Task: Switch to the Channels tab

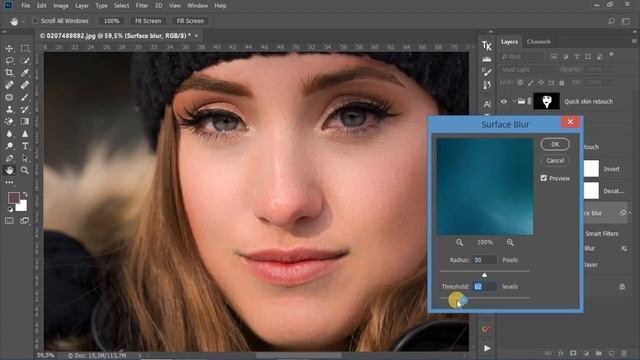Action: 538,42
